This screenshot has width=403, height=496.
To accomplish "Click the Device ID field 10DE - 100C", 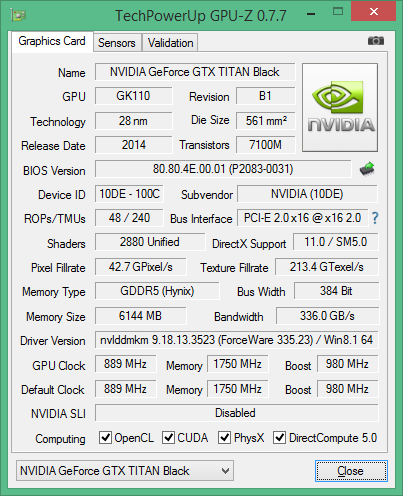I will coord(129,194).
